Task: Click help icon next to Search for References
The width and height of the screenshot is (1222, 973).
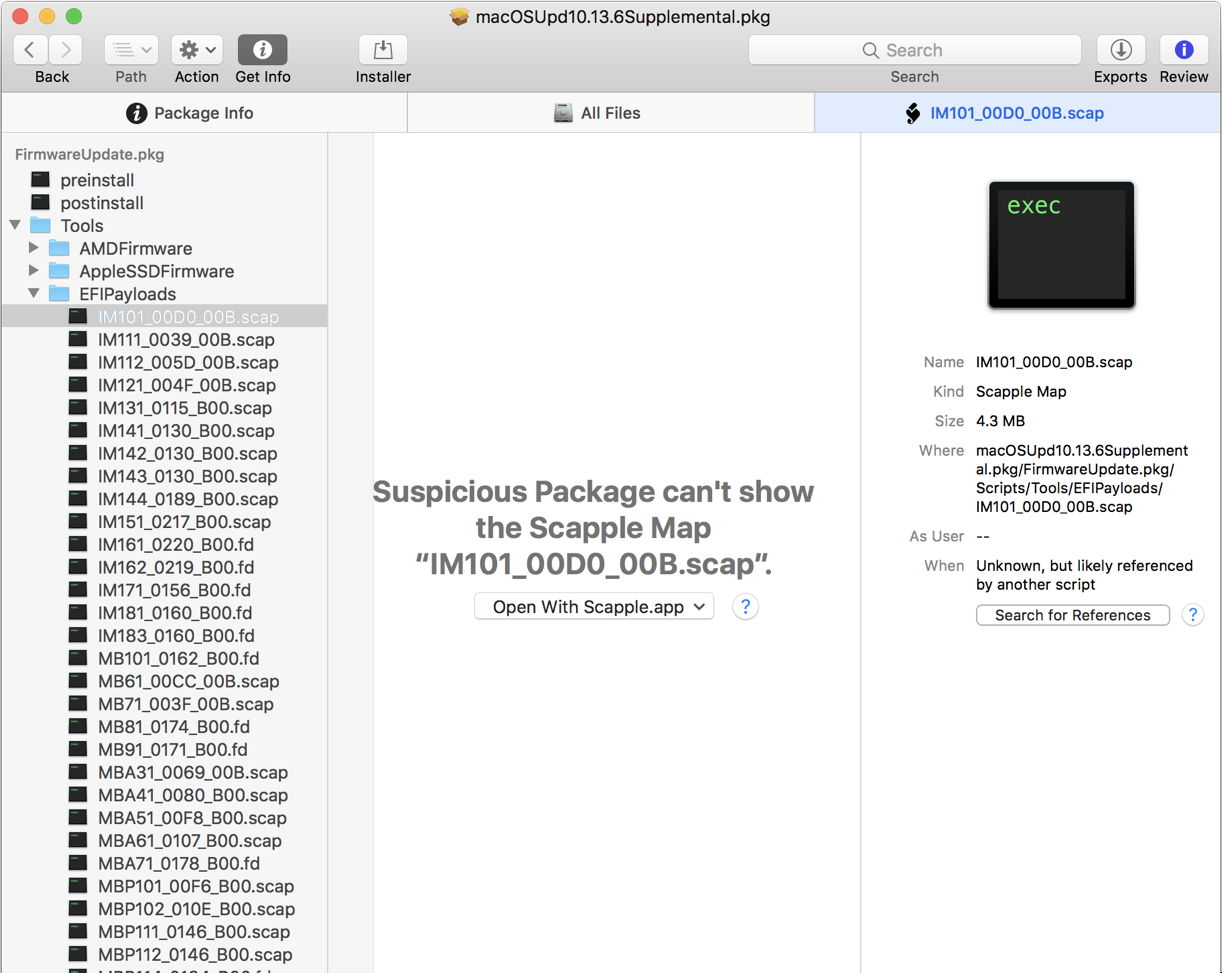Action: [x=1192, y=615]
